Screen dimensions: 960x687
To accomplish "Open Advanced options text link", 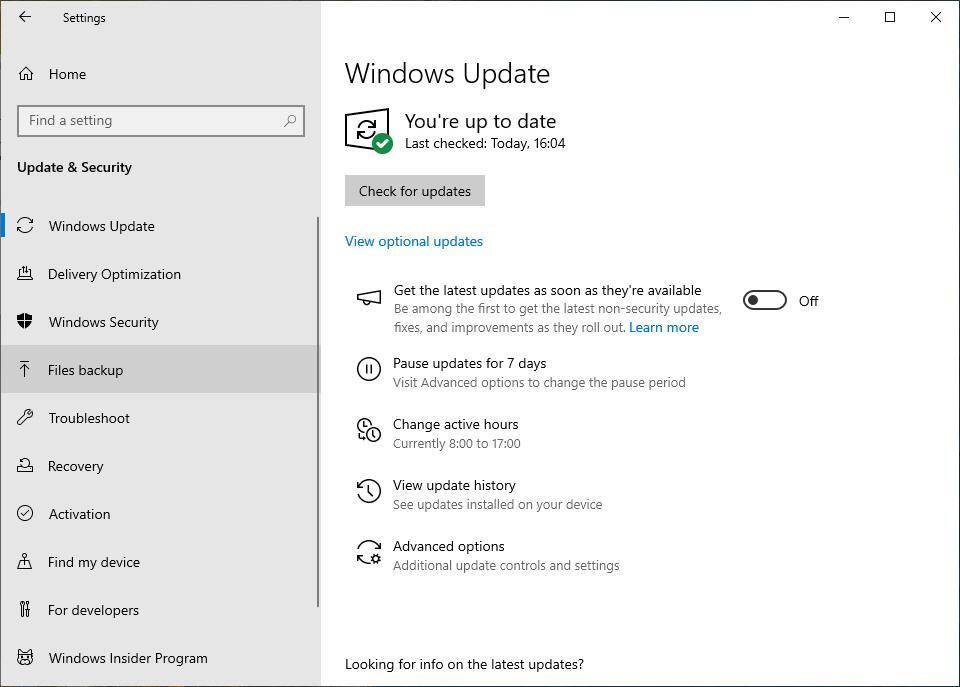I will pyautogui.click(x=449, y=546).
